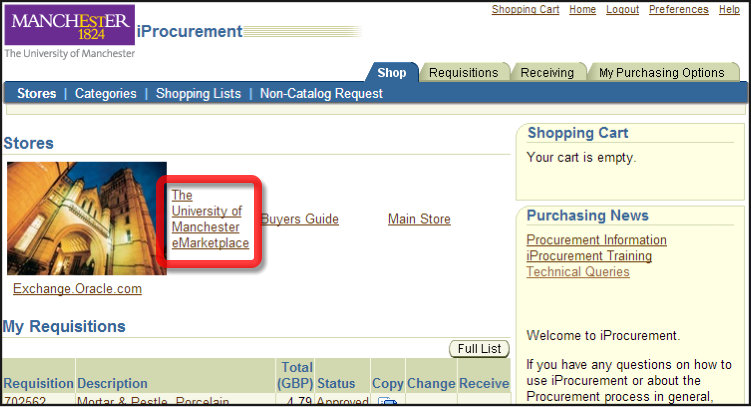This screenshot has width=751, height=407.
Task: Click the Copy column header
Action: [x=387, y=384]
